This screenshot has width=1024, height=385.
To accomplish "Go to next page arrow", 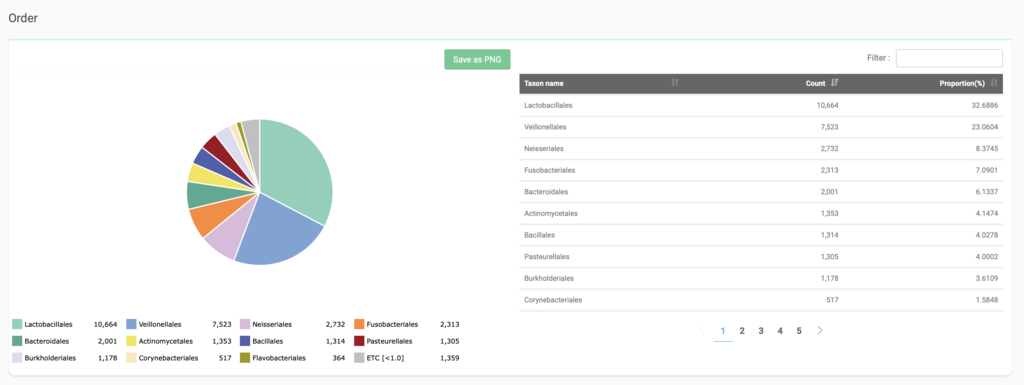I will 820,331.
